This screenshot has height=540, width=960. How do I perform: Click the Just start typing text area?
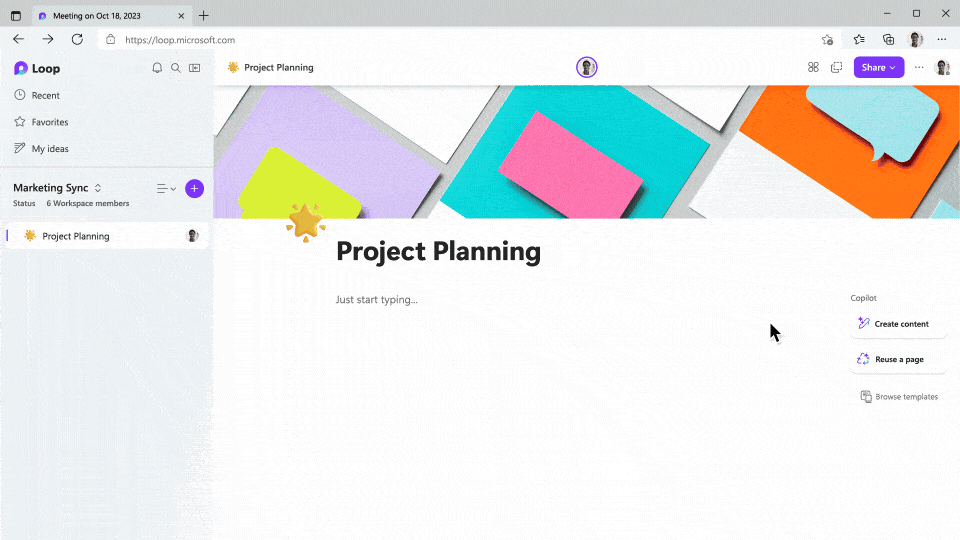pyautogui.click(x=377, y=300)
